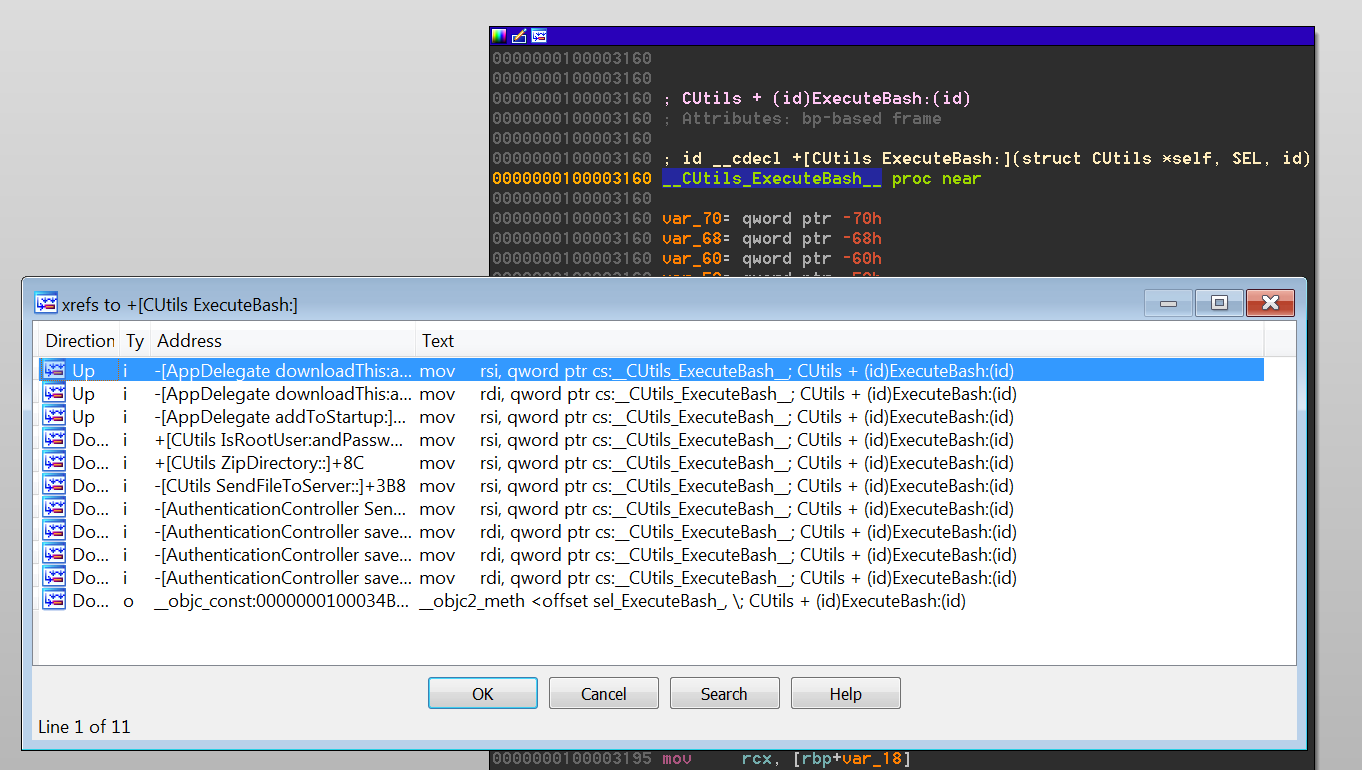Click type 'o' in __objc_const row
Image resolution: width=1362 pixels, height=770 pixels.
point(128,601)
